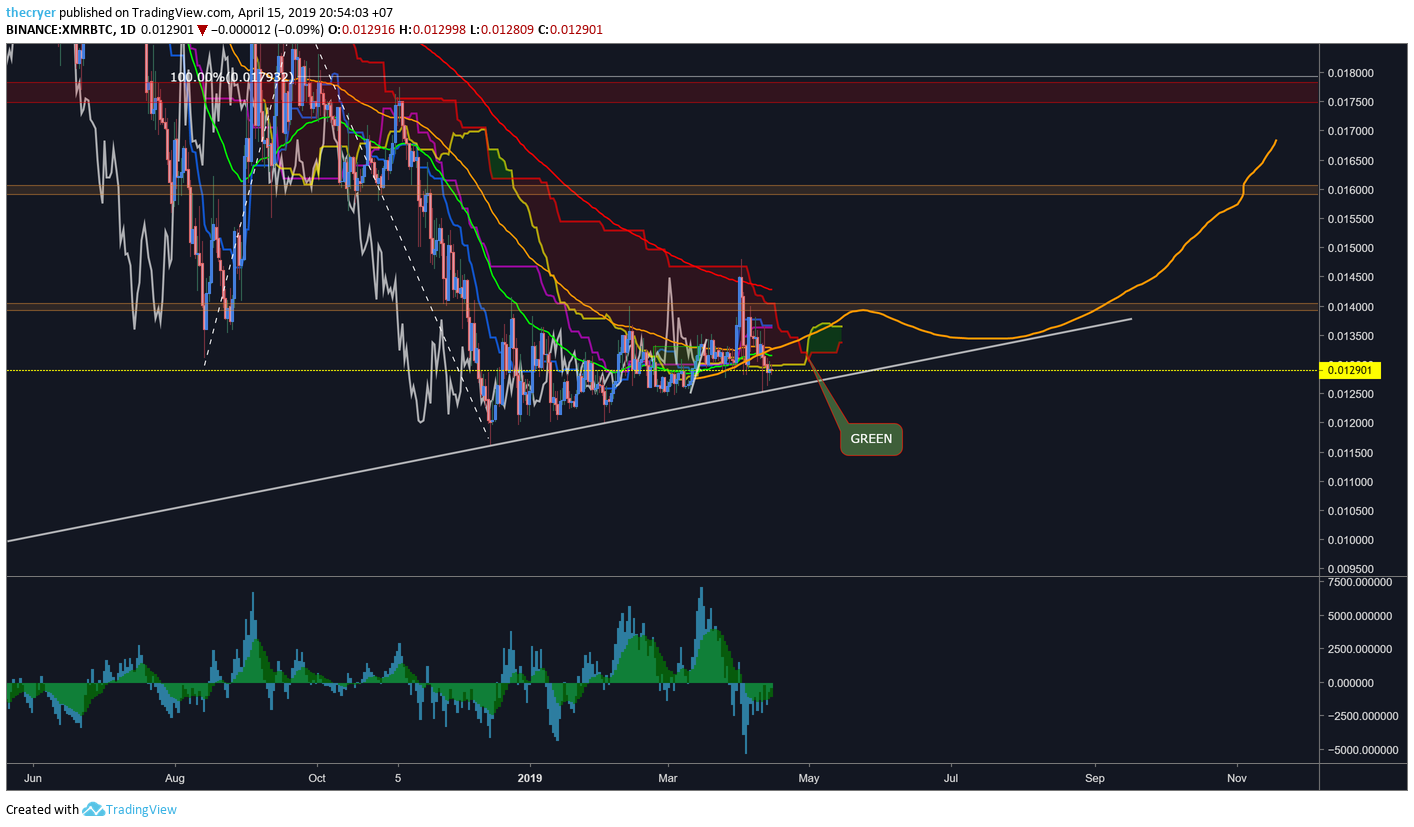Image resolution: width=1414 pixels, height=827 pixels.
Task: Click the small green projected cloud area
Action: point(825,337)
